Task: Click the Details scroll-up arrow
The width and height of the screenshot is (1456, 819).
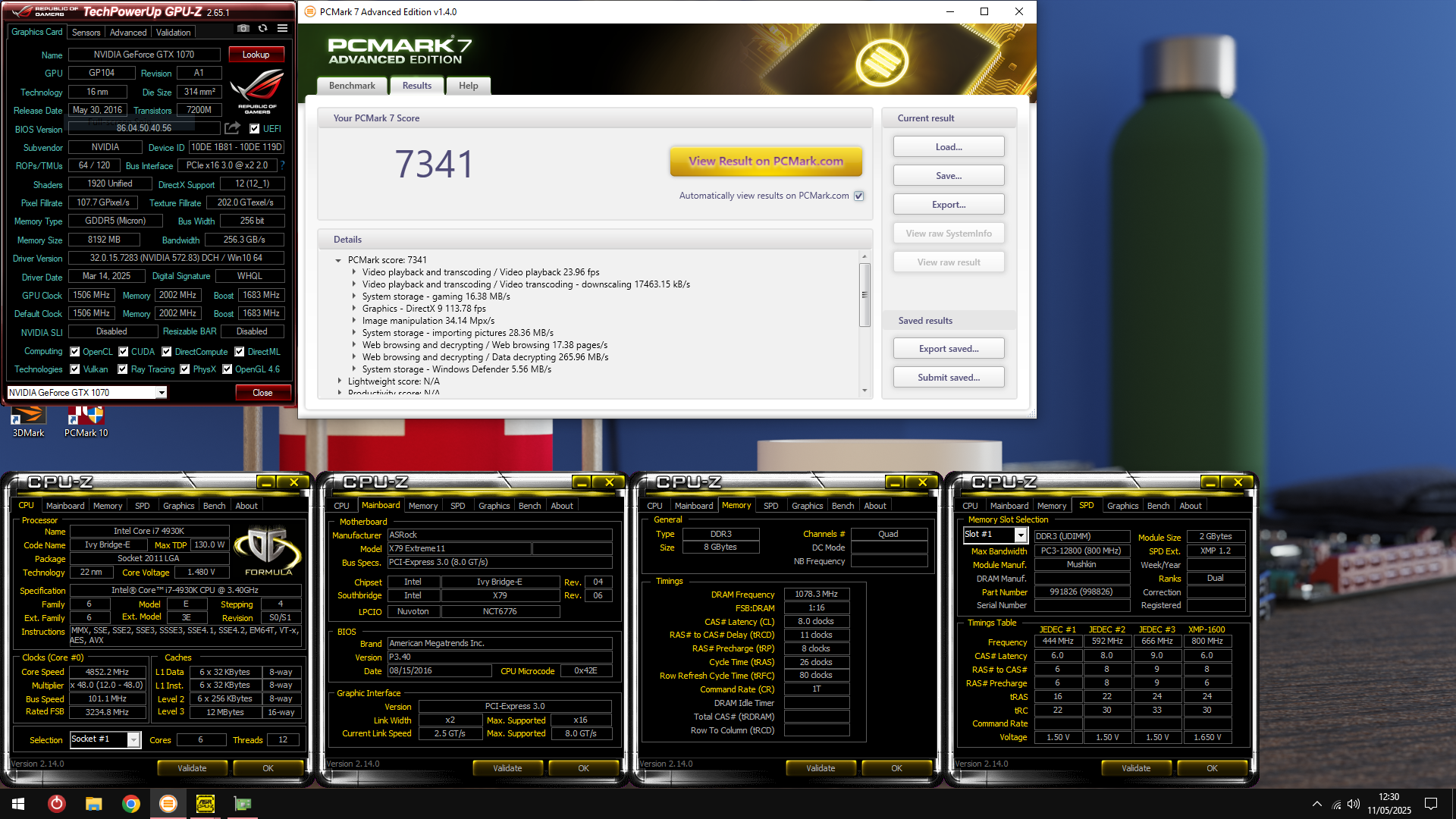Action: 864,256
